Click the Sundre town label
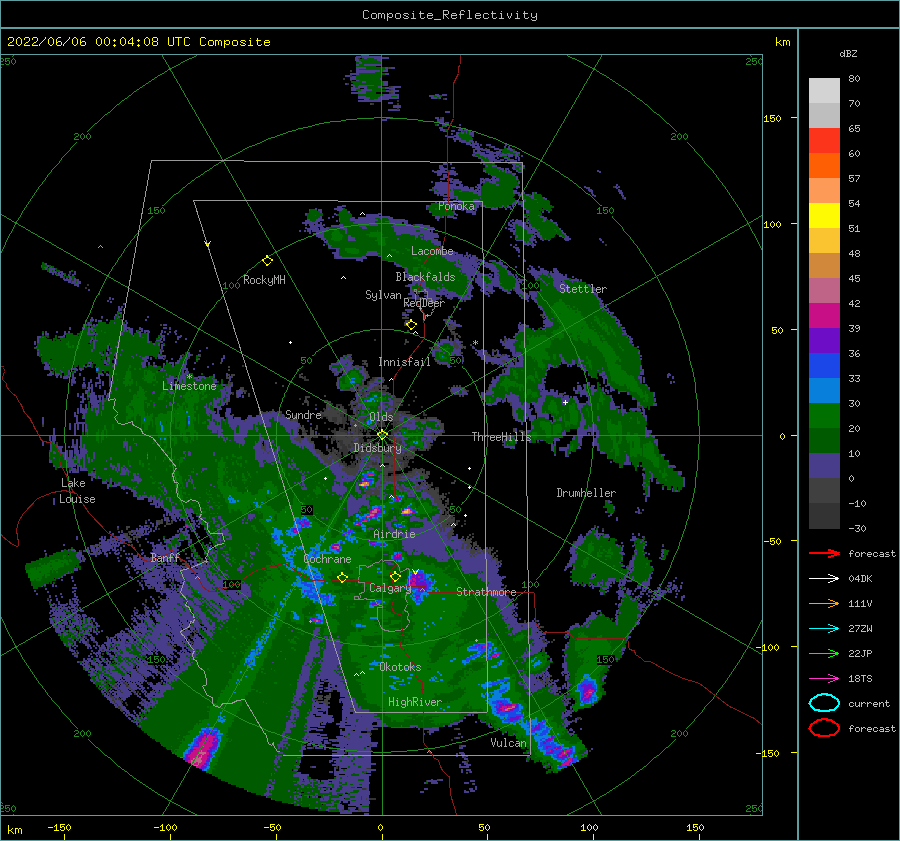 pyautogui.click(x=303, y=414)
